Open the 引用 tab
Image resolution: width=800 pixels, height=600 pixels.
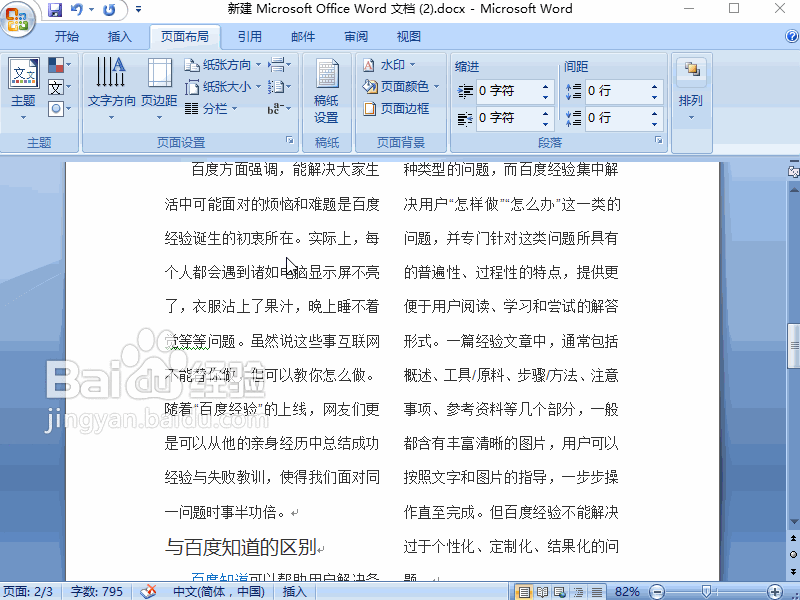[x=250, y=37]
